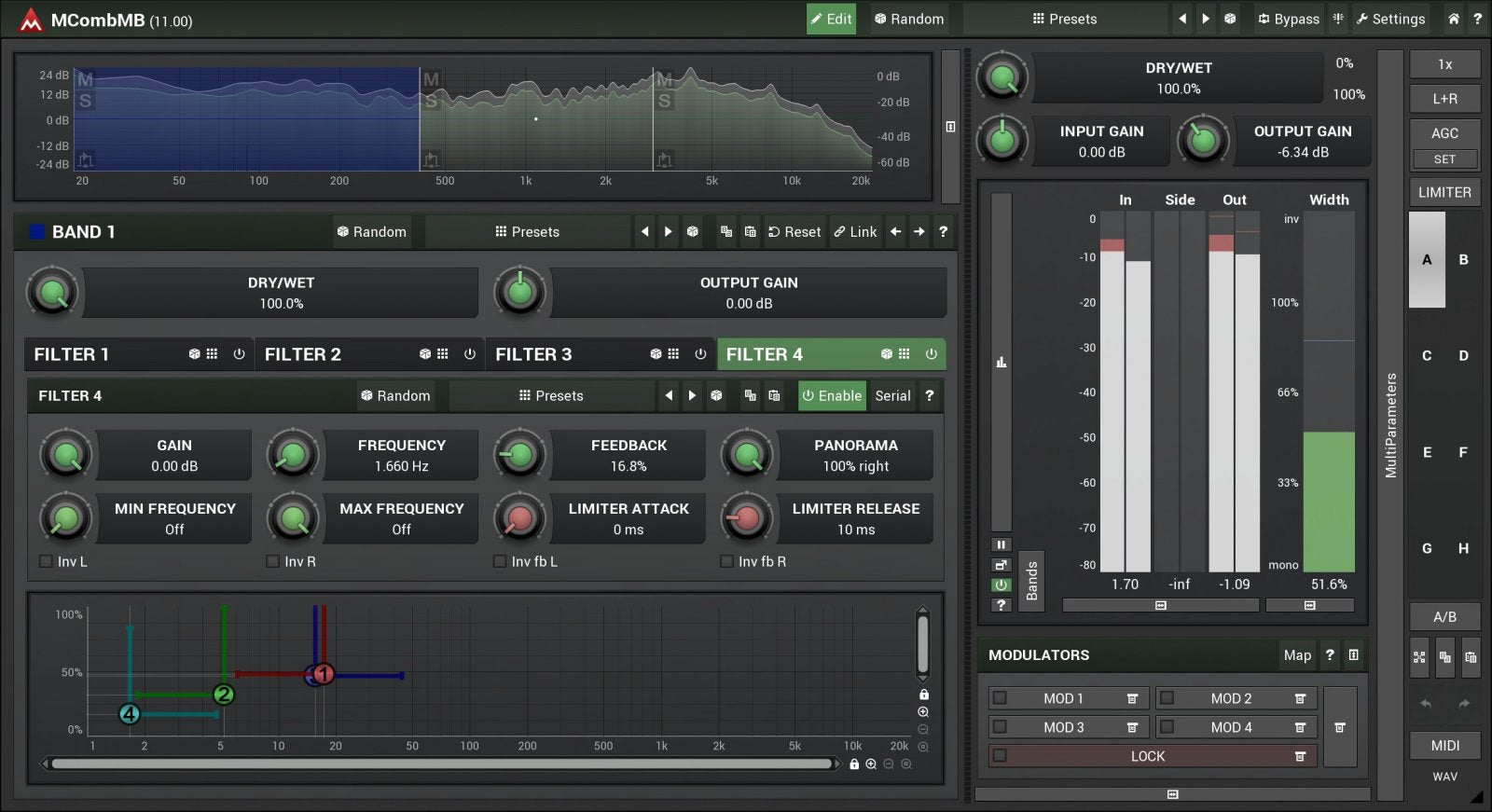Image resolution: width=1492 pixels, height=812 pixels.
Task: Open the Filter 4 Presets list
Action: click(x=551, y=396)
